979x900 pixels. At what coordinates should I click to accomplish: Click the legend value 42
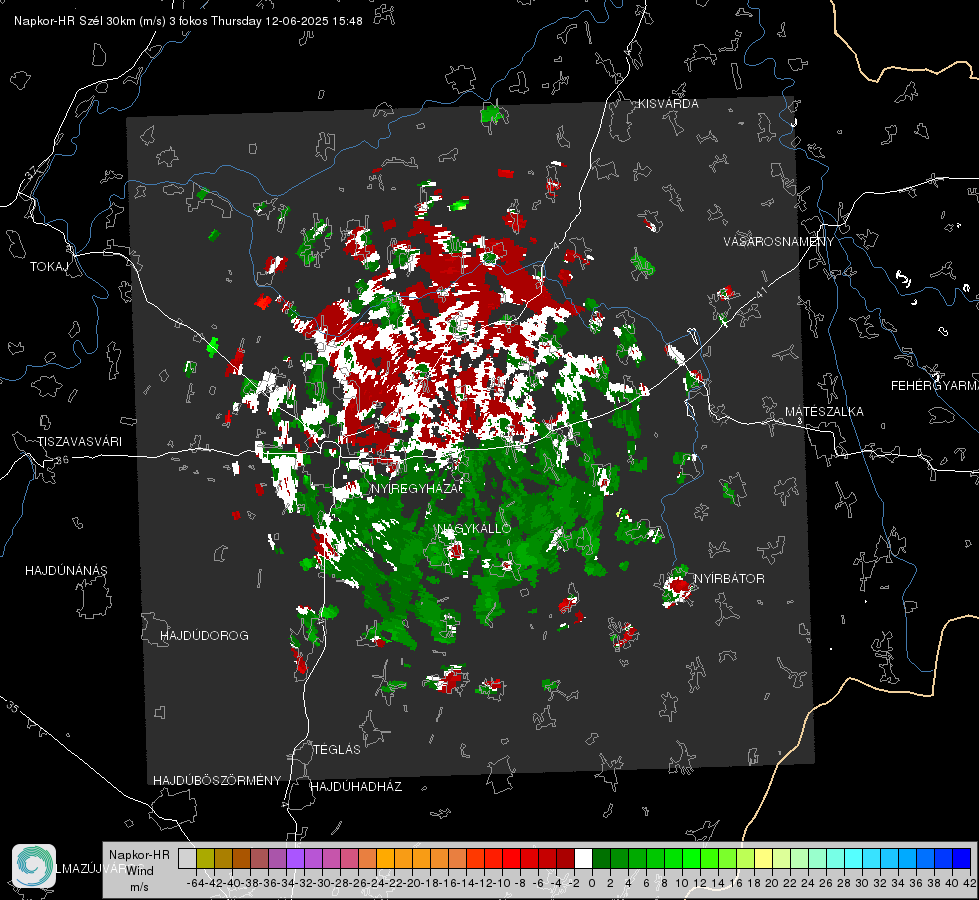[970, 883]
